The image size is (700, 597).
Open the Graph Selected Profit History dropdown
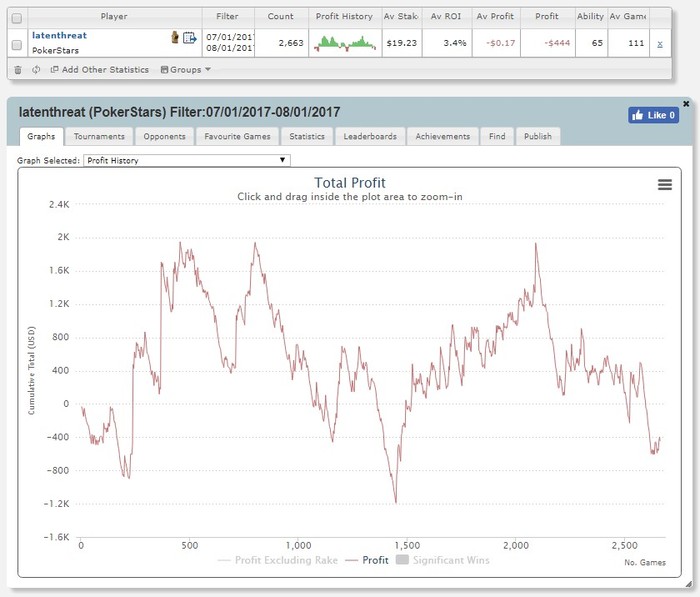(187, 160)
